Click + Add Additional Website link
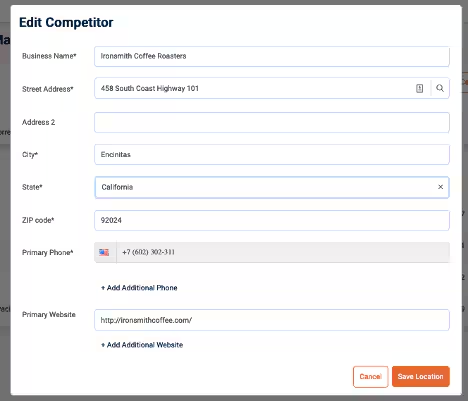 [x=142, y=345]
